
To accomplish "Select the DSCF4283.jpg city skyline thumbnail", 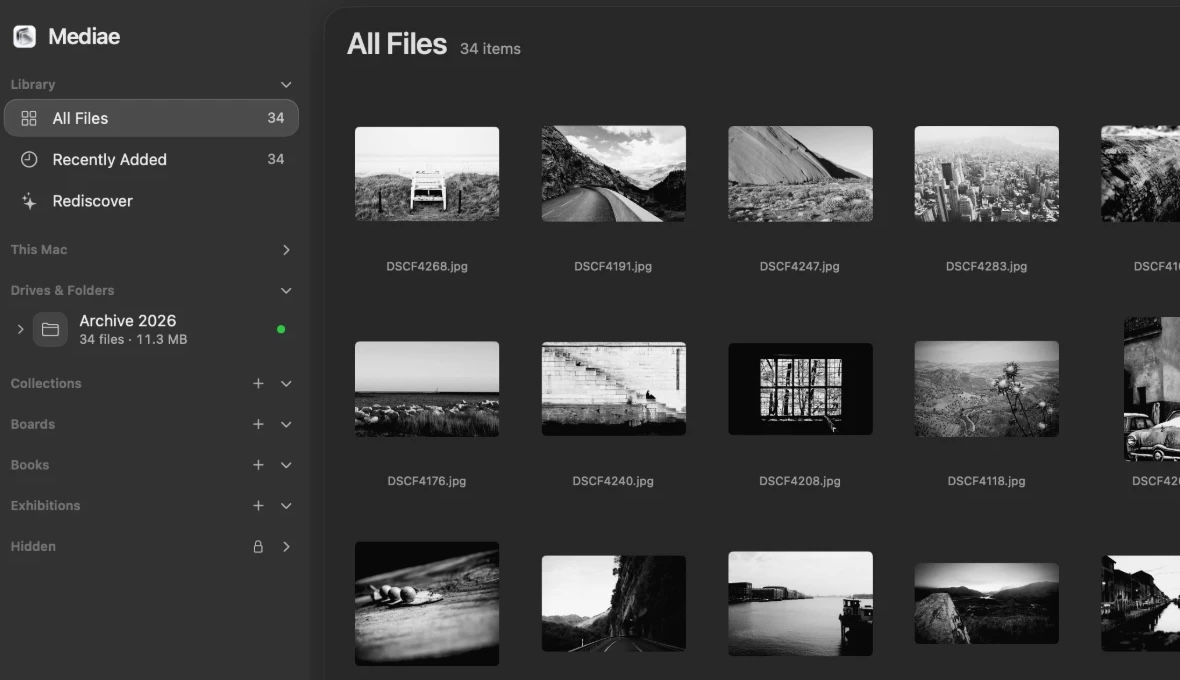I will pos(987,174).
